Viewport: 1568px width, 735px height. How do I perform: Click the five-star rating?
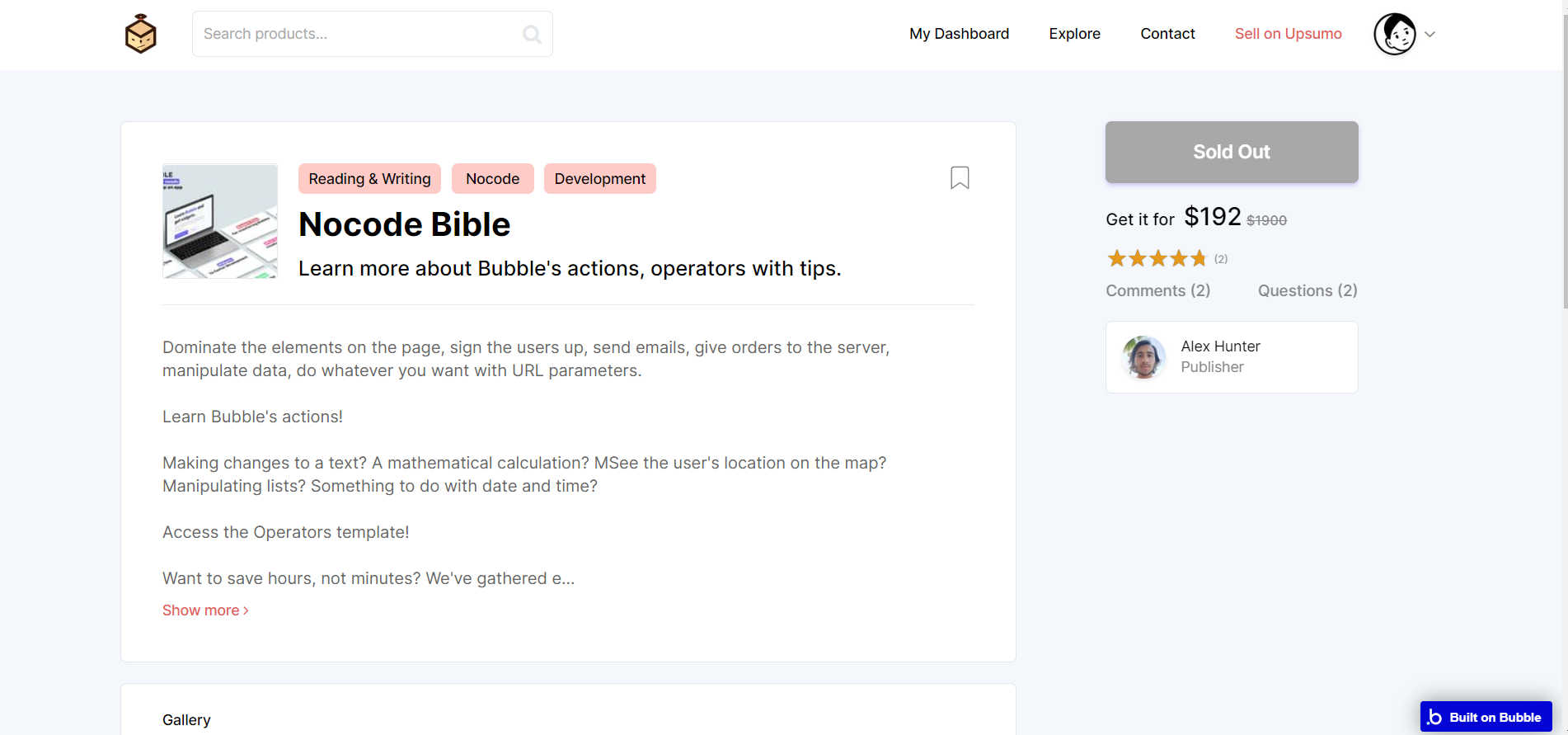1157,259
